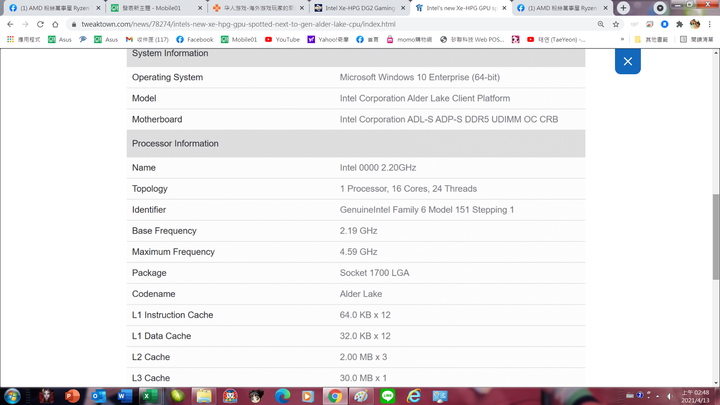Viewport: 720px width, 405px height.
Task: Open the Windows Start menu
Action: tap(12, 396)
